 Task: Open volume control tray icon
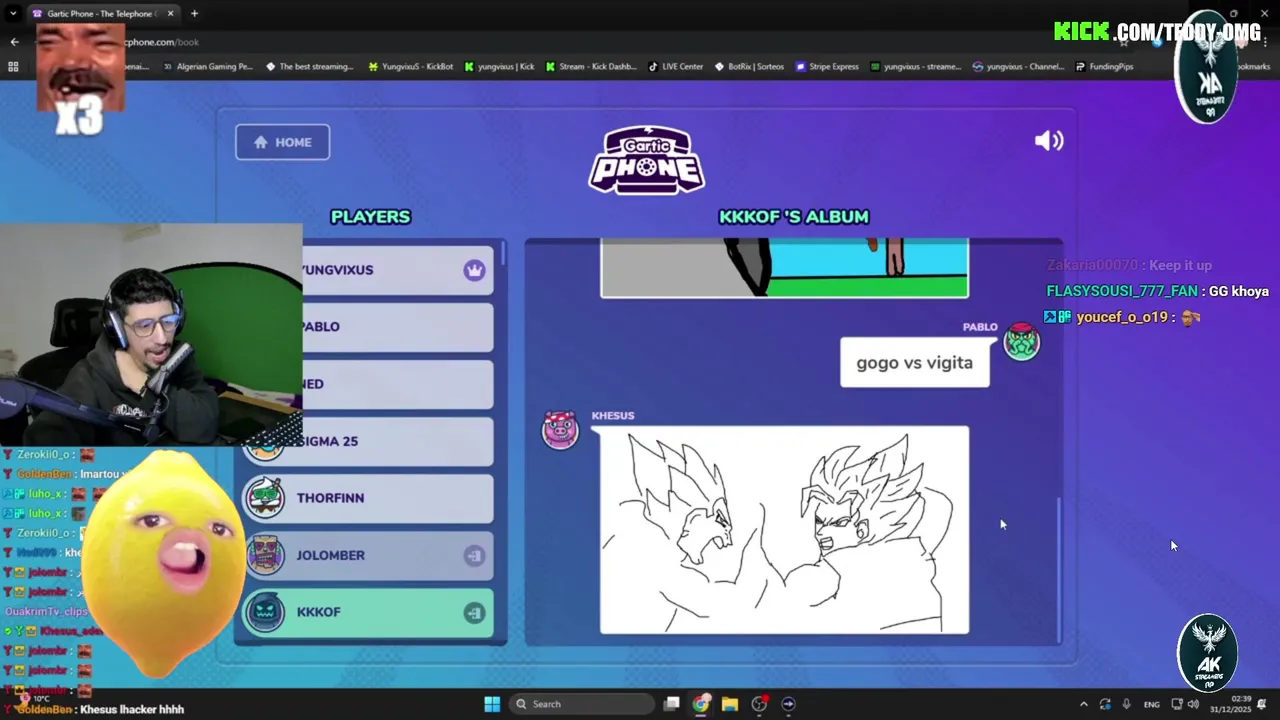[x=1193, y=704]
